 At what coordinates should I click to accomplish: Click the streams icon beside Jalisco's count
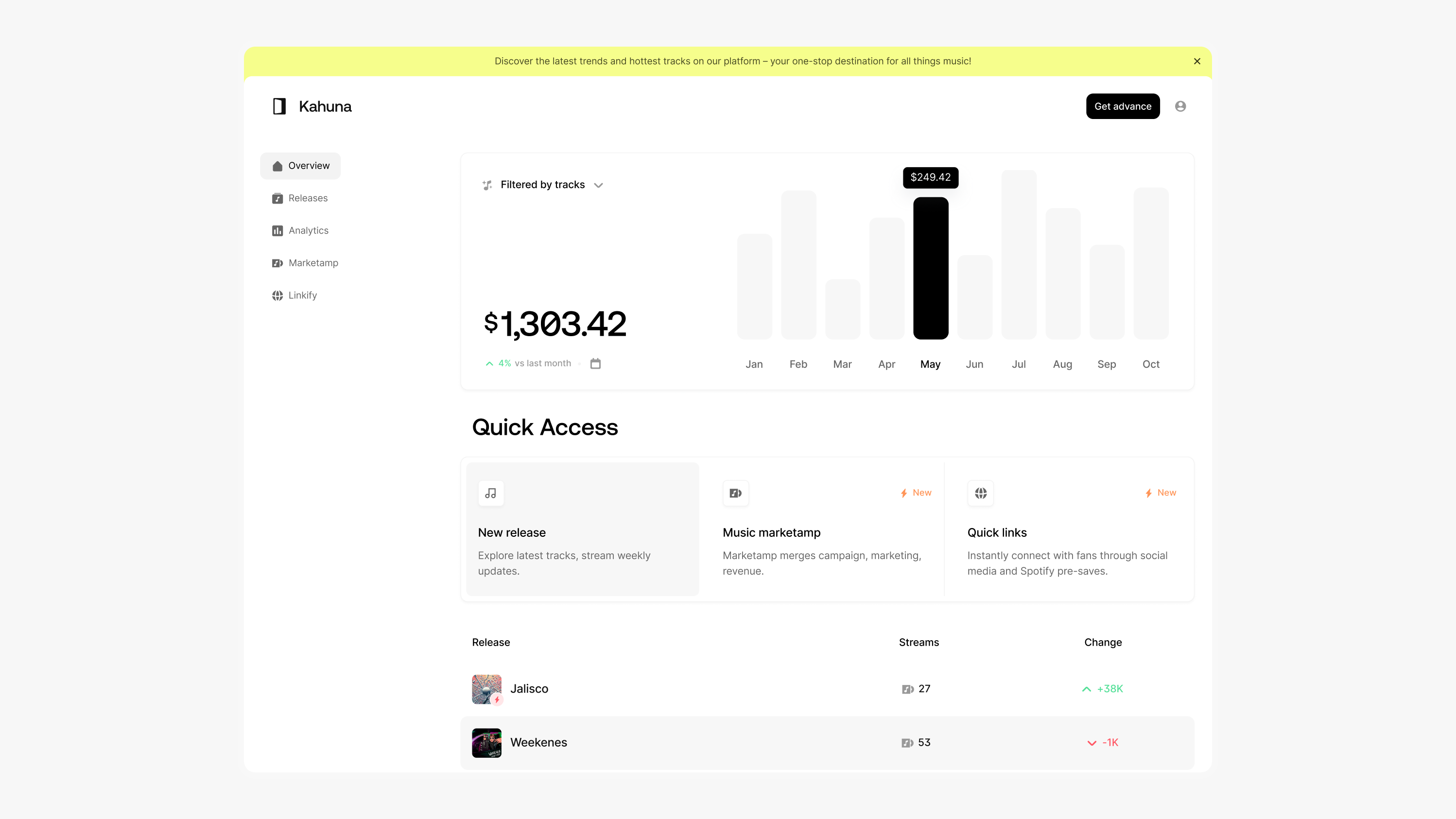[907, 688]
